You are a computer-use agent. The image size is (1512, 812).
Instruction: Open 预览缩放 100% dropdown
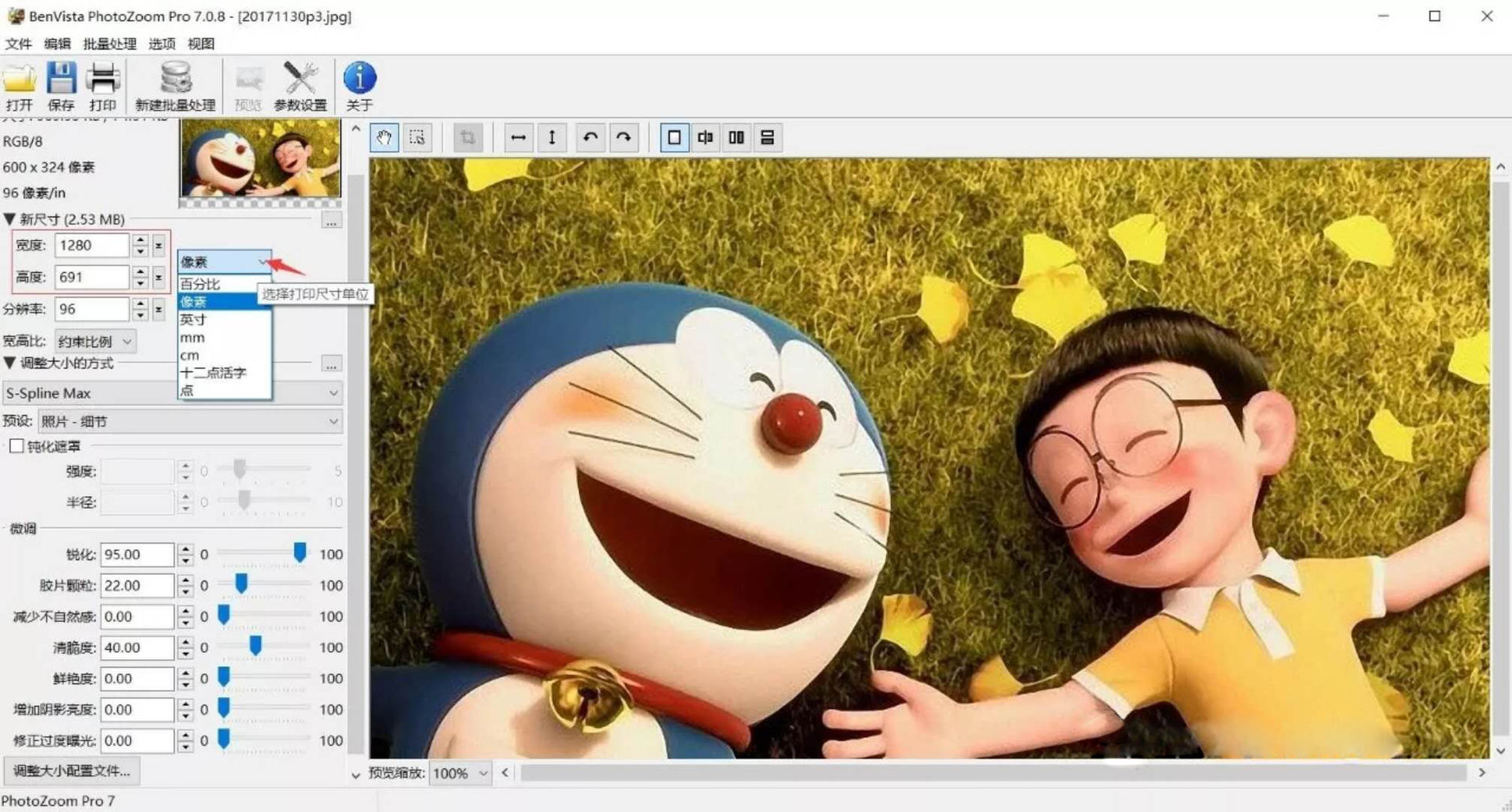460,773
